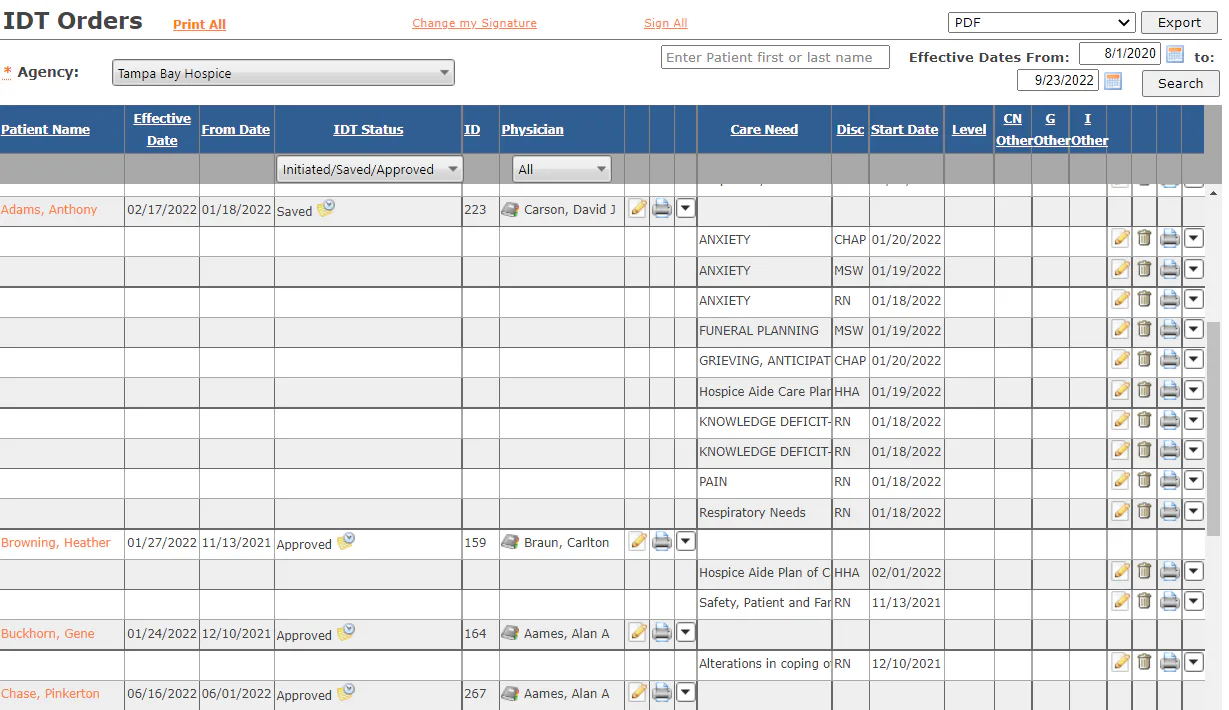Expand actions dropdown for ANXIETY RN row

click(1194, 299)
